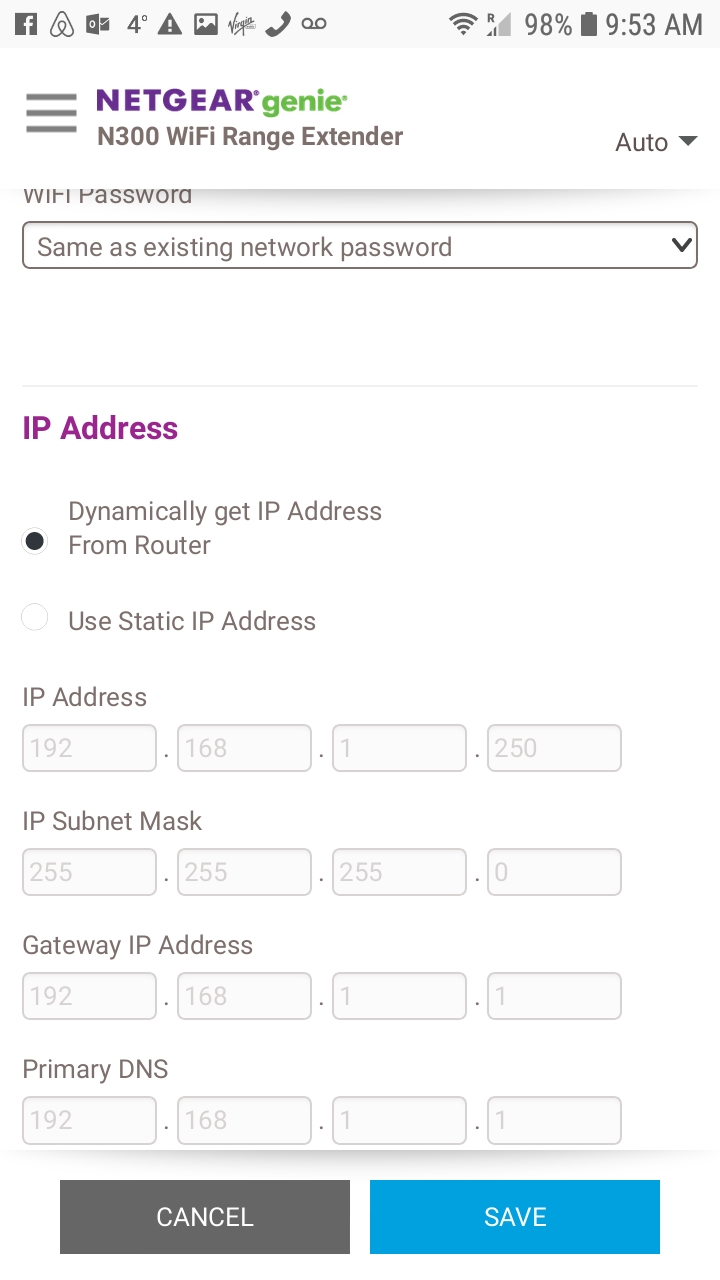
Task: Click the voicemail icon
Action: (x=313, y=22)
